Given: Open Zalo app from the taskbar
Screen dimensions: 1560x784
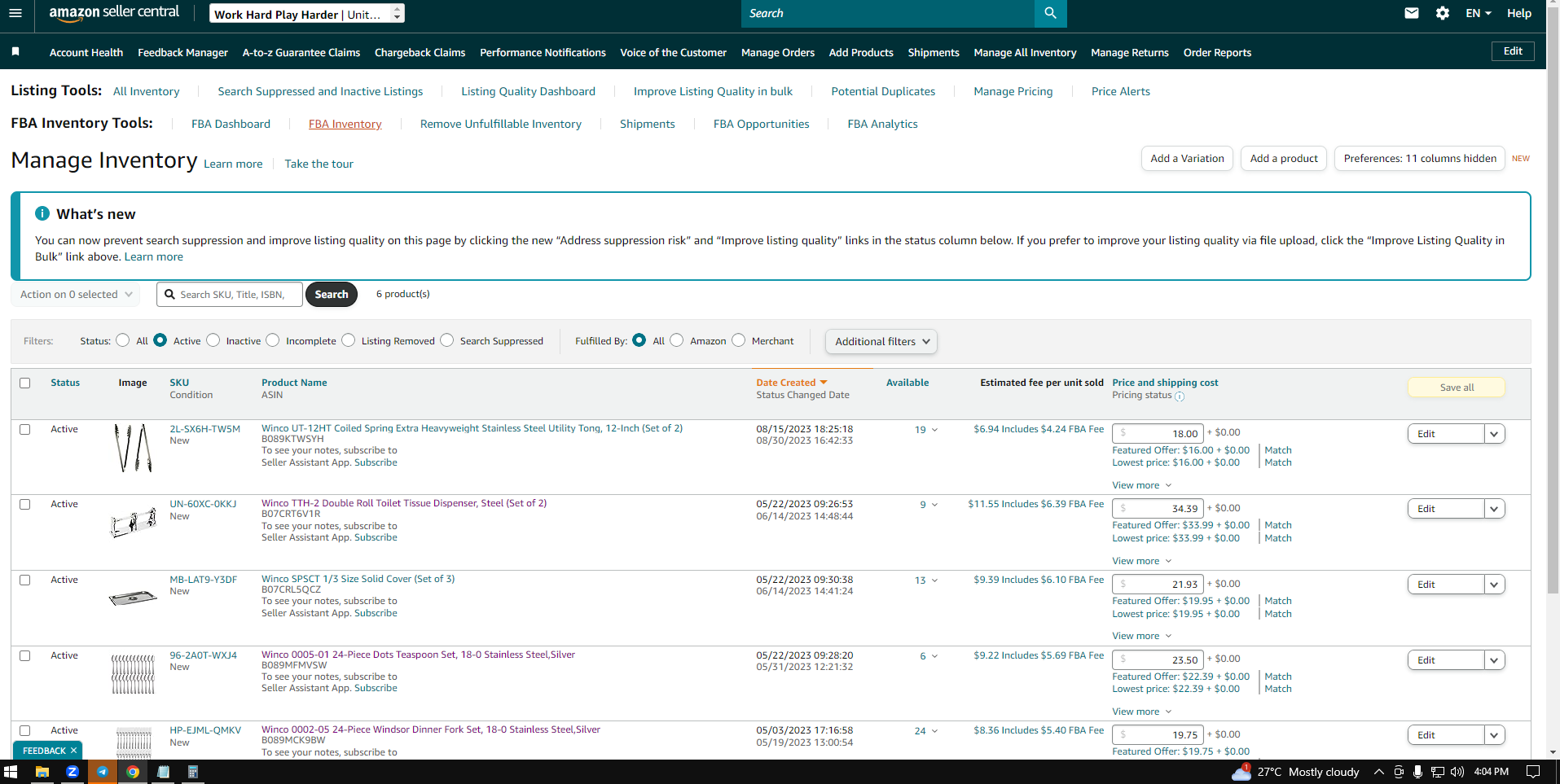Looking at the screenshot, I should click(x=73, y=772).
